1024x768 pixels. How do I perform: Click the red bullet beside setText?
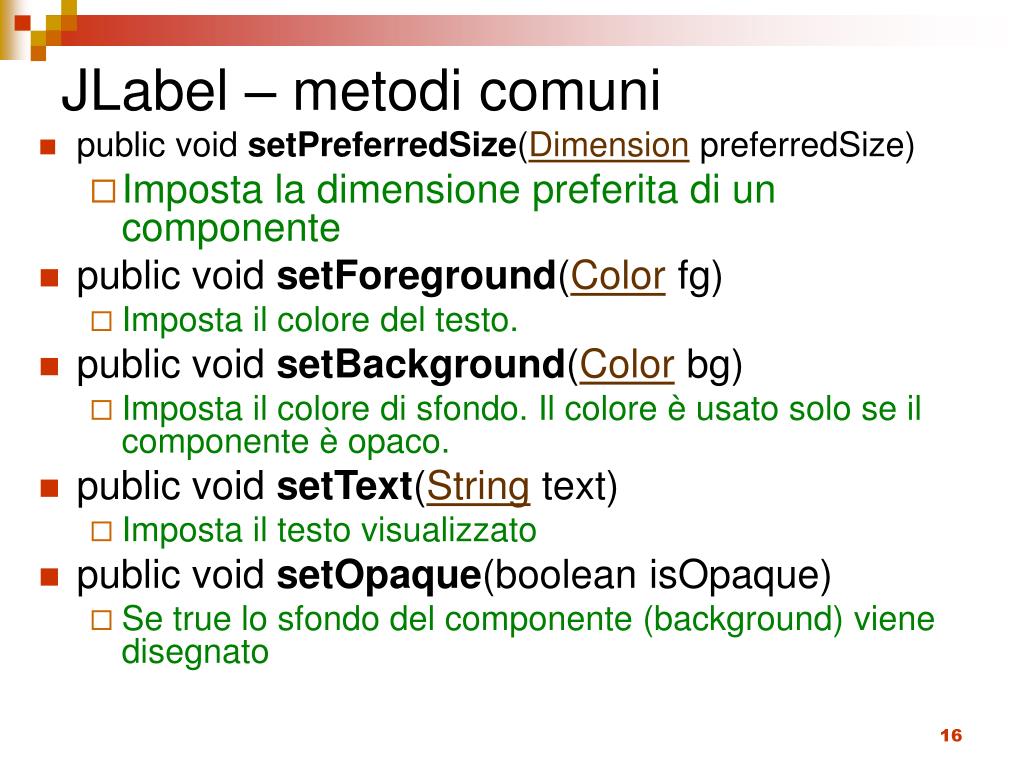(x=49, y=488)
